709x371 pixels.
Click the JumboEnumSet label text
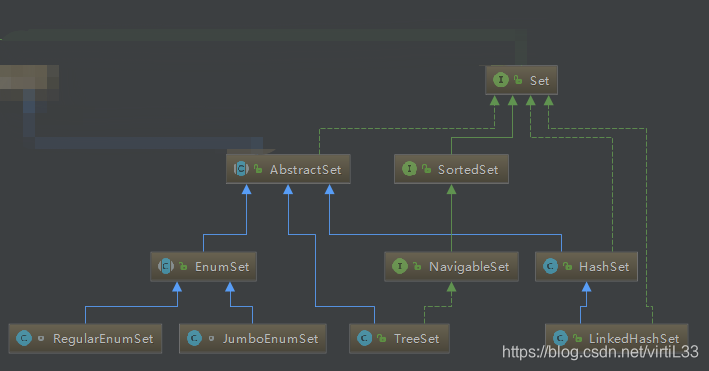270,339
